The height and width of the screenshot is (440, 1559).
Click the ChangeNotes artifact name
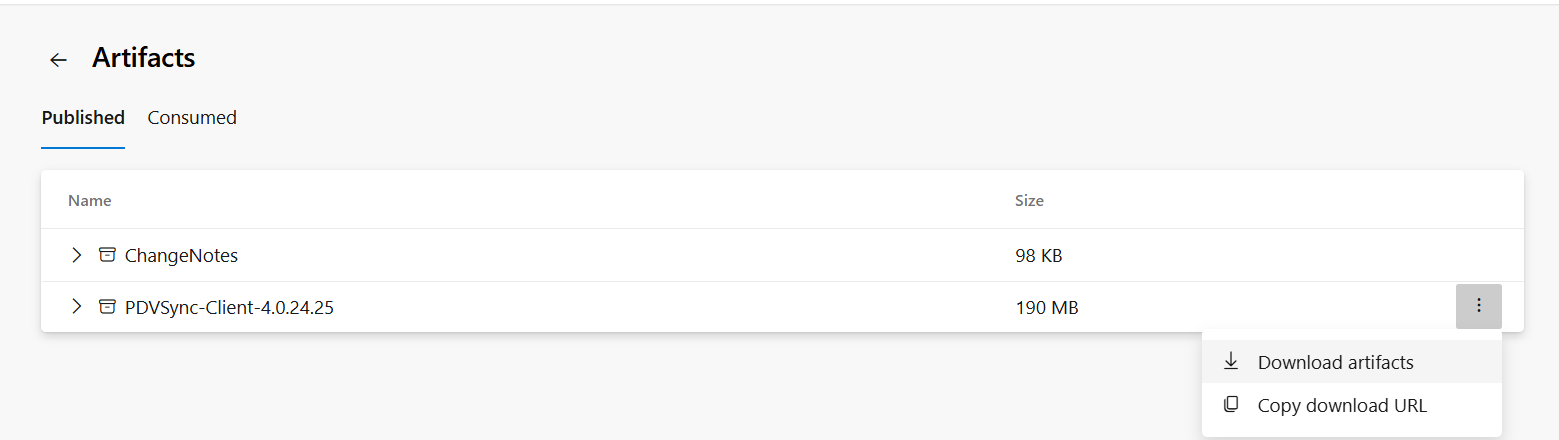click(x=181, y=256)
